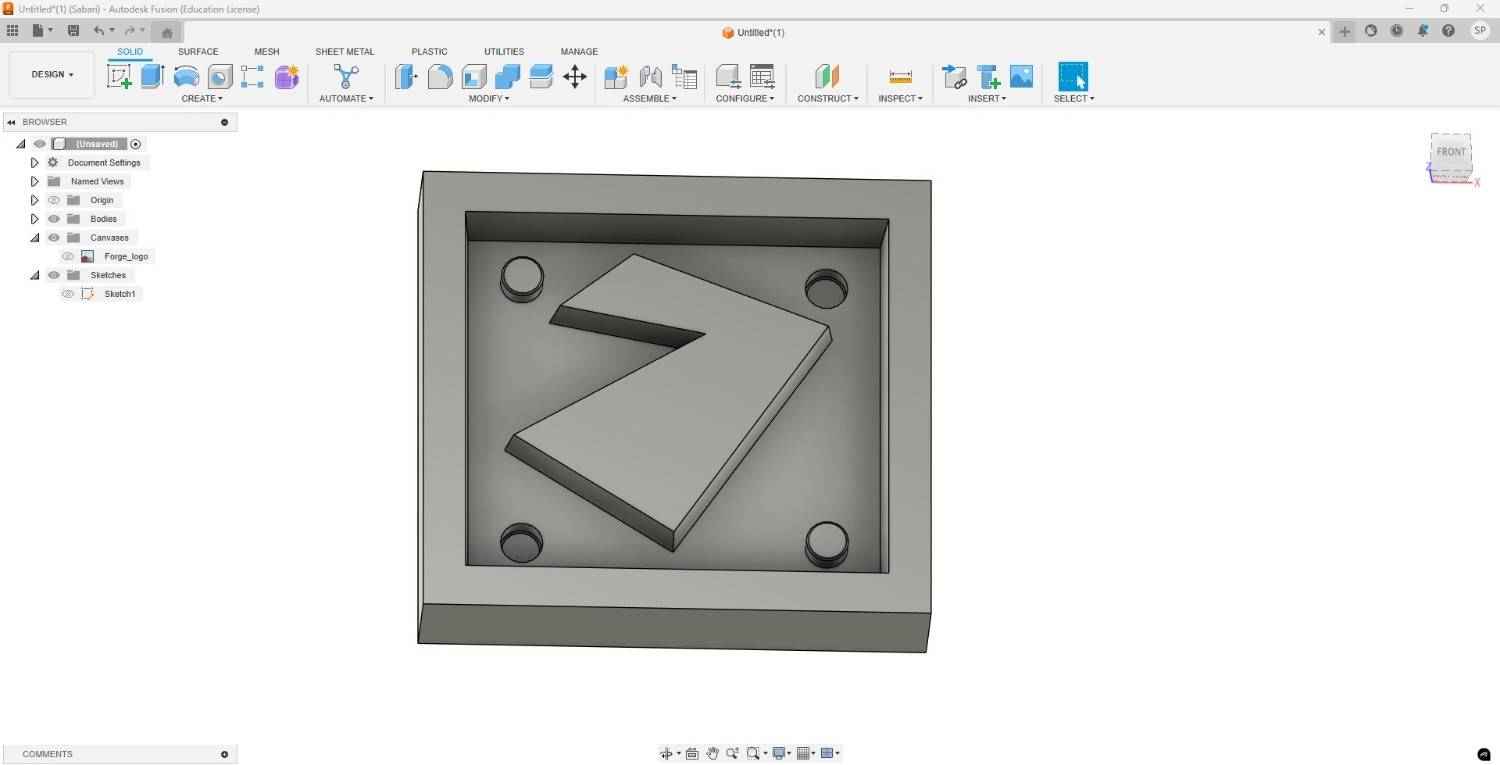The height and width of the screenshot is (765, 1500).
Task: Switch to the PLASTIC tab
Action: click(429, 52)
